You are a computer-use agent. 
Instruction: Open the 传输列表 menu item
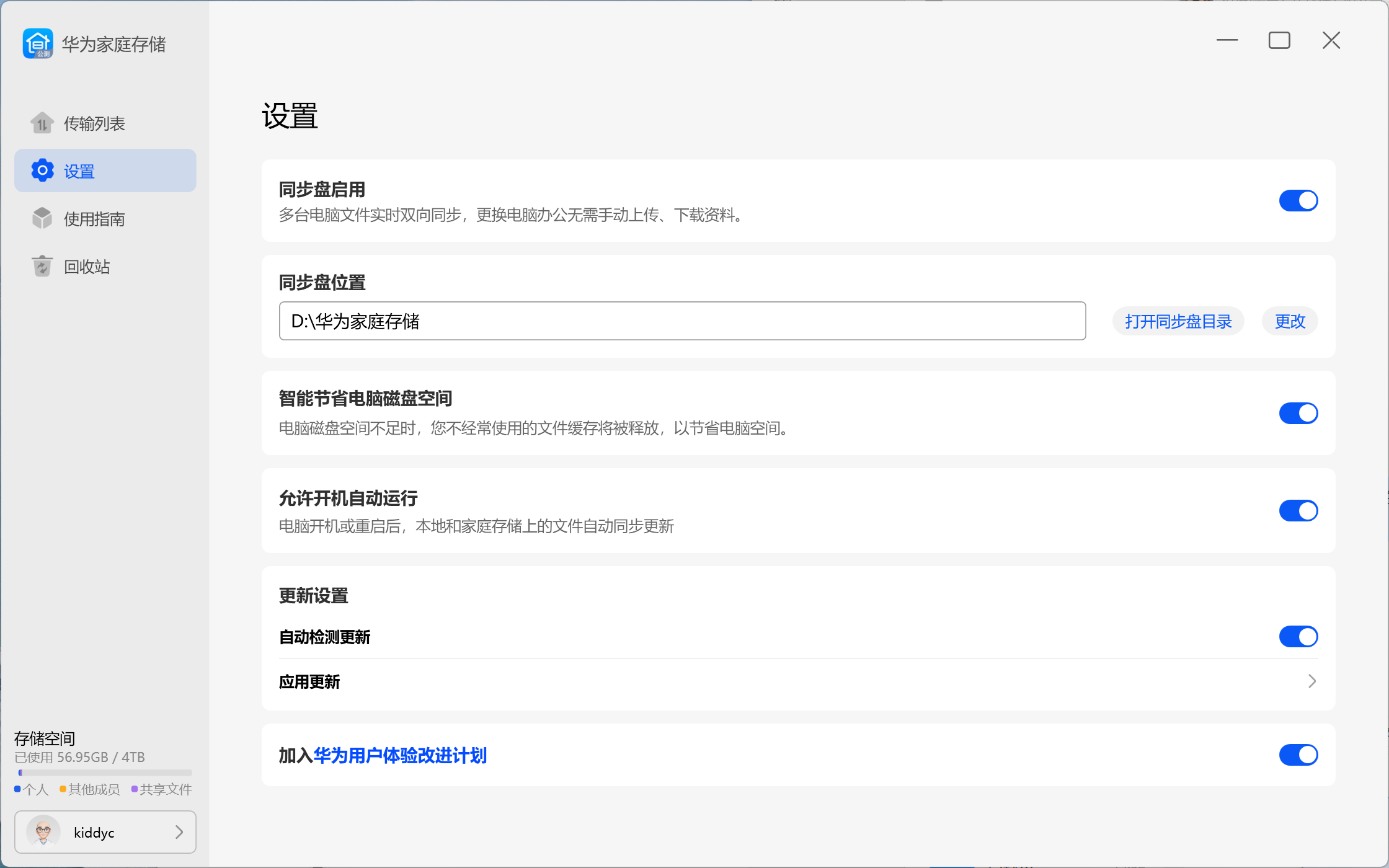point(105,123)
